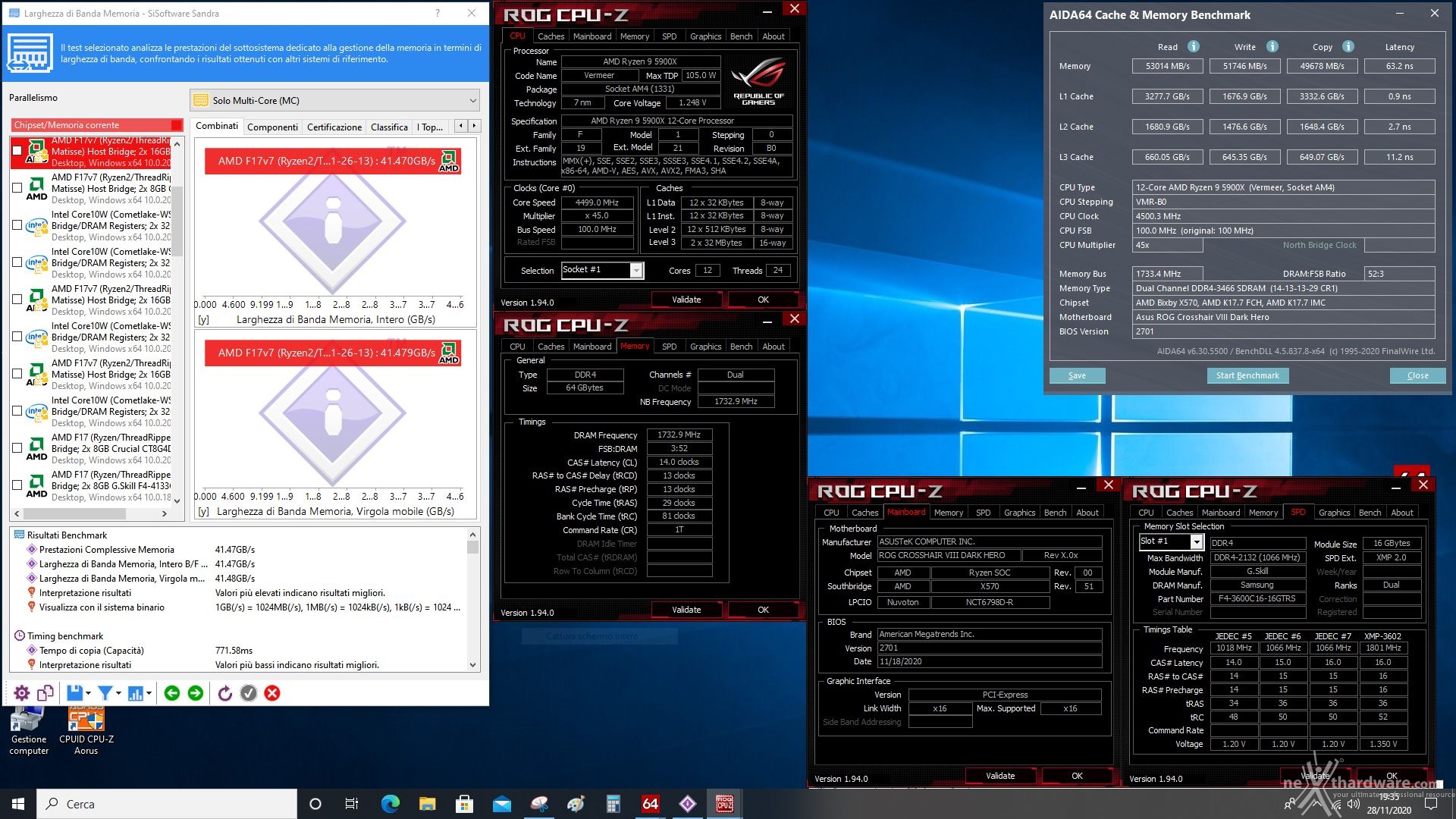The image size is (1456, 819).
Task: Click the filter funnel icon in Sandra toolbar
Action: [105, 693]
